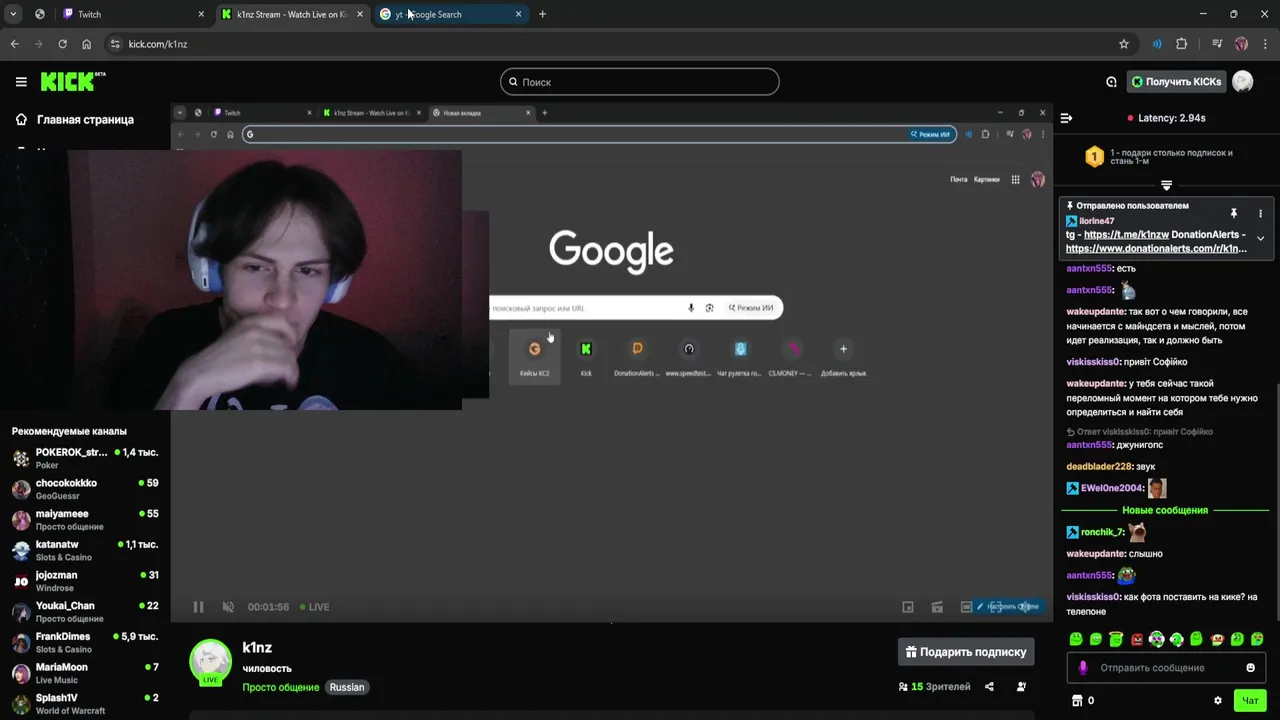Open the emoji picker in the message box

1250,668
